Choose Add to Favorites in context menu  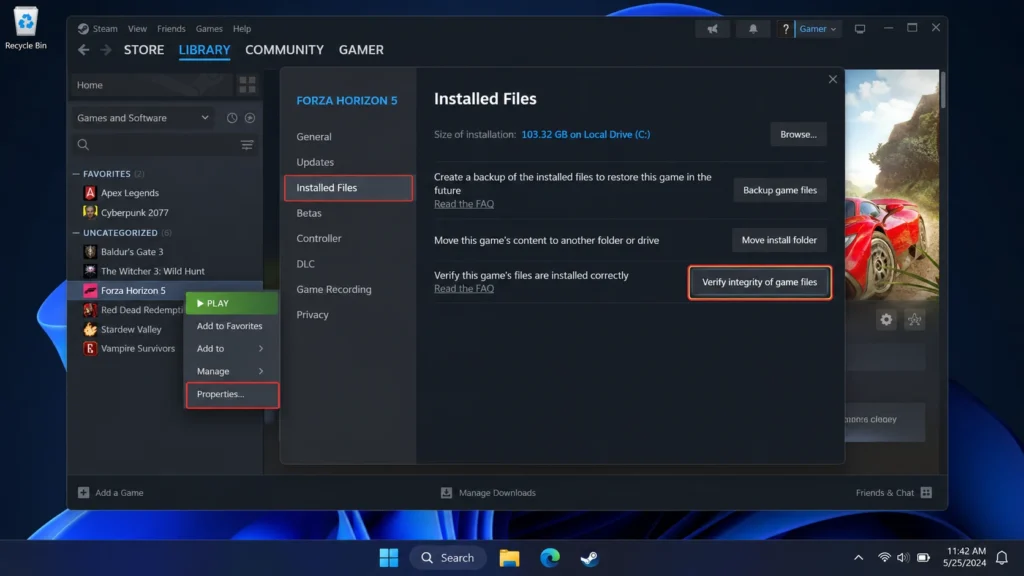[x=232, y=326]
